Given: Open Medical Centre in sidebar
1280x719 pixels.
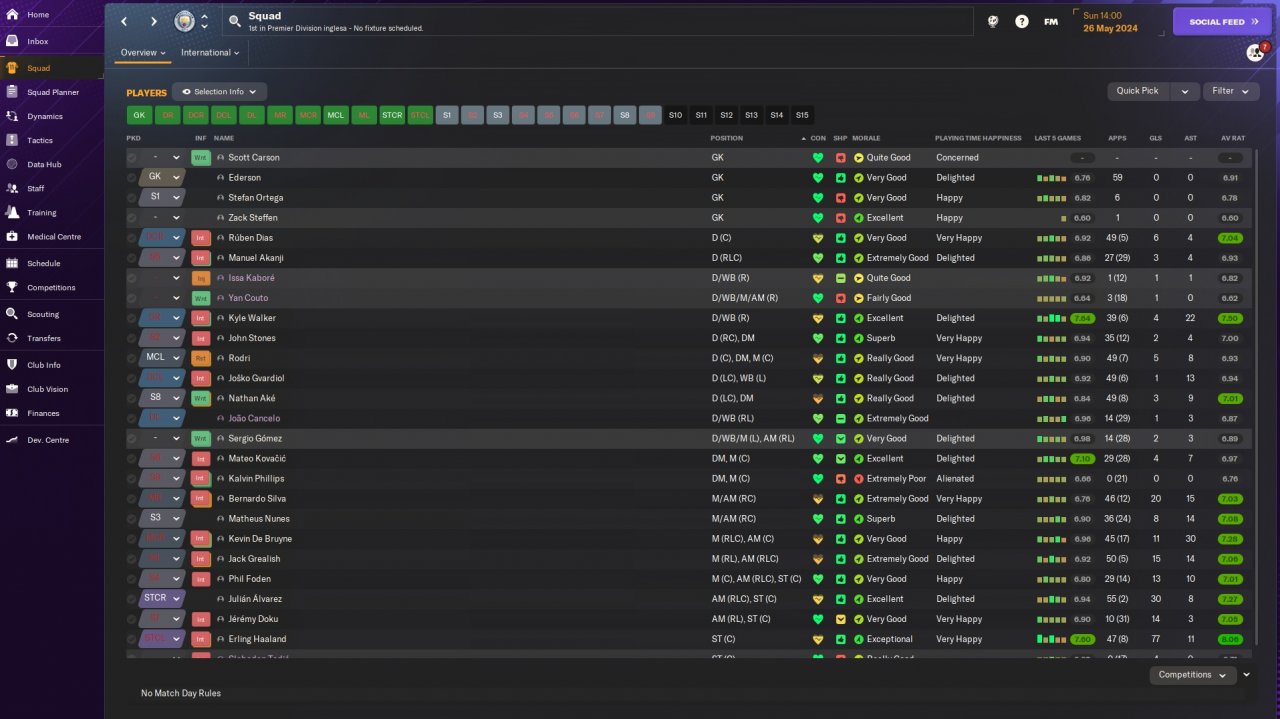Looking at the screenshot, I should click(x=52, y=237).
